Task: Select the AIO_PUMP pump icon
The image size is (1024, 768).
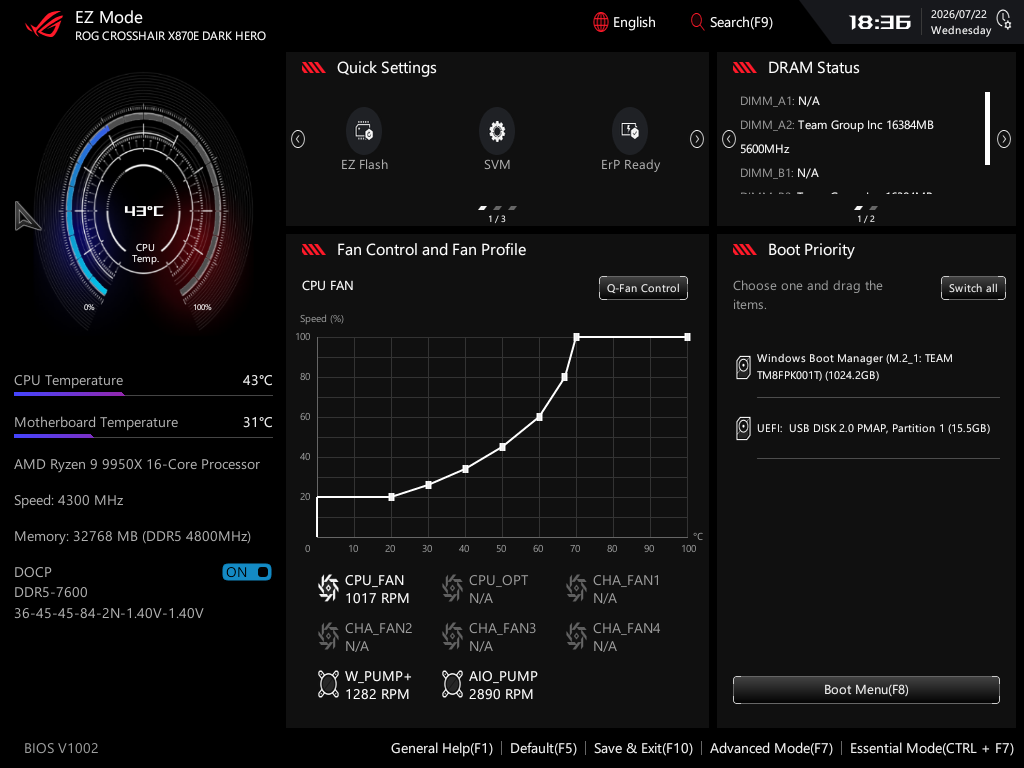Action: pos(452,684)
